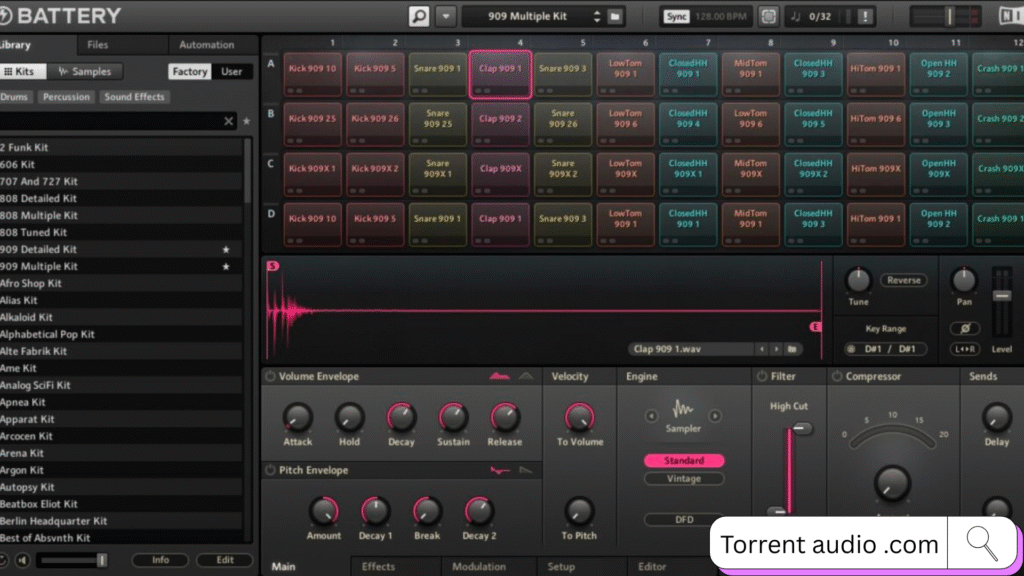Screen dimensions: 1024x576
Task: Toggle phase invert on the cell output
Action: (x=964, y=329)
